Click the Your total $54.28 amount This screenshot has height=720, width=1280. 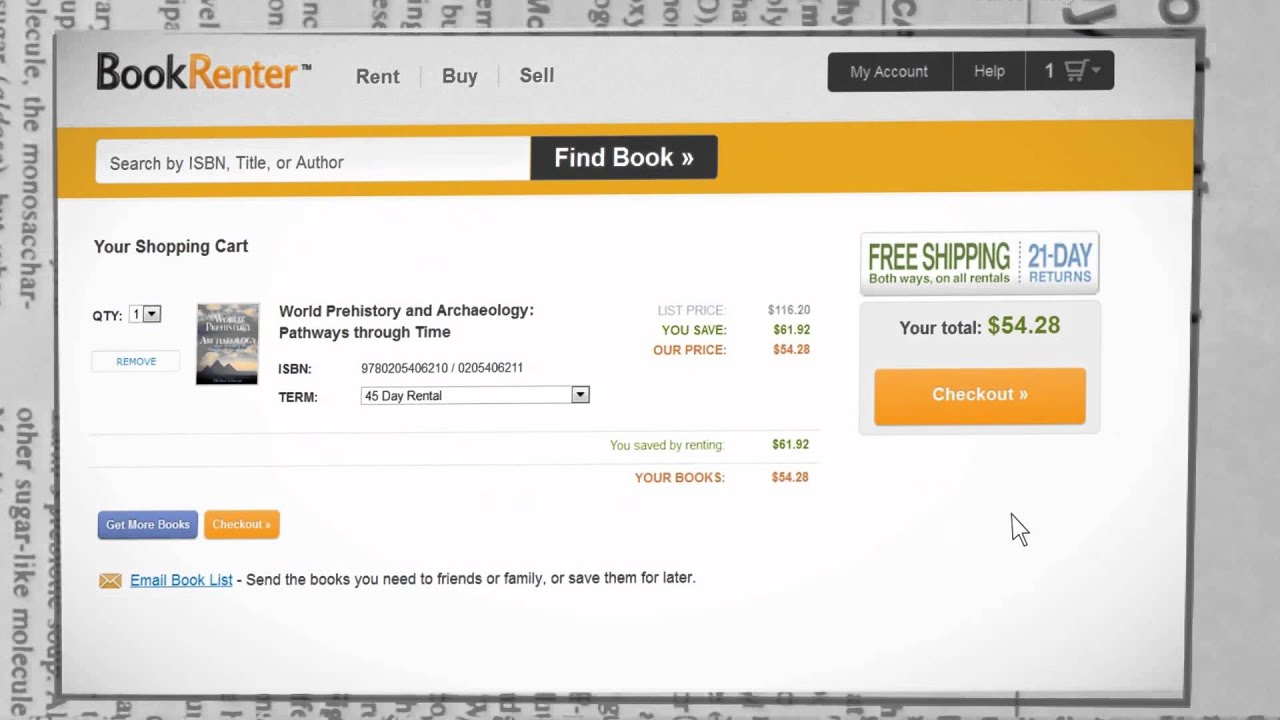(1024, 326)
